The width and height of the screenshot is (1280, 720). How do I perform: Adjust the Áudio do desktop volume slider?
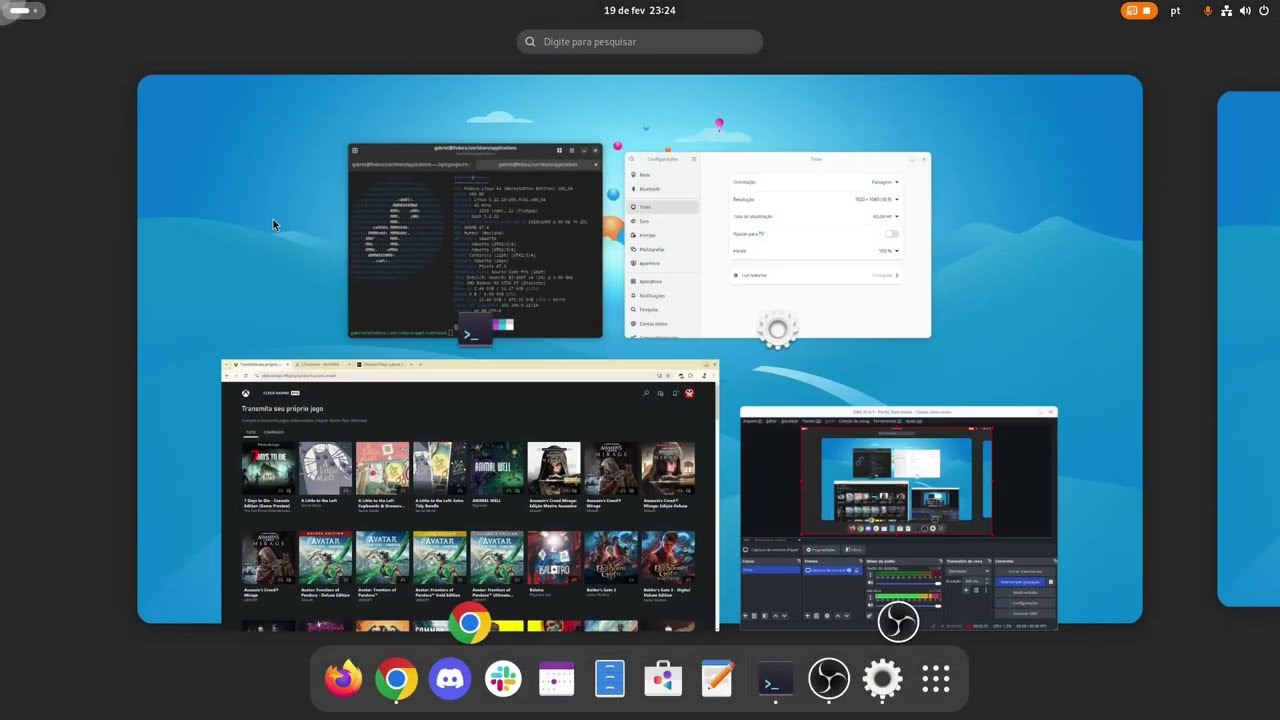pos(909,583)
